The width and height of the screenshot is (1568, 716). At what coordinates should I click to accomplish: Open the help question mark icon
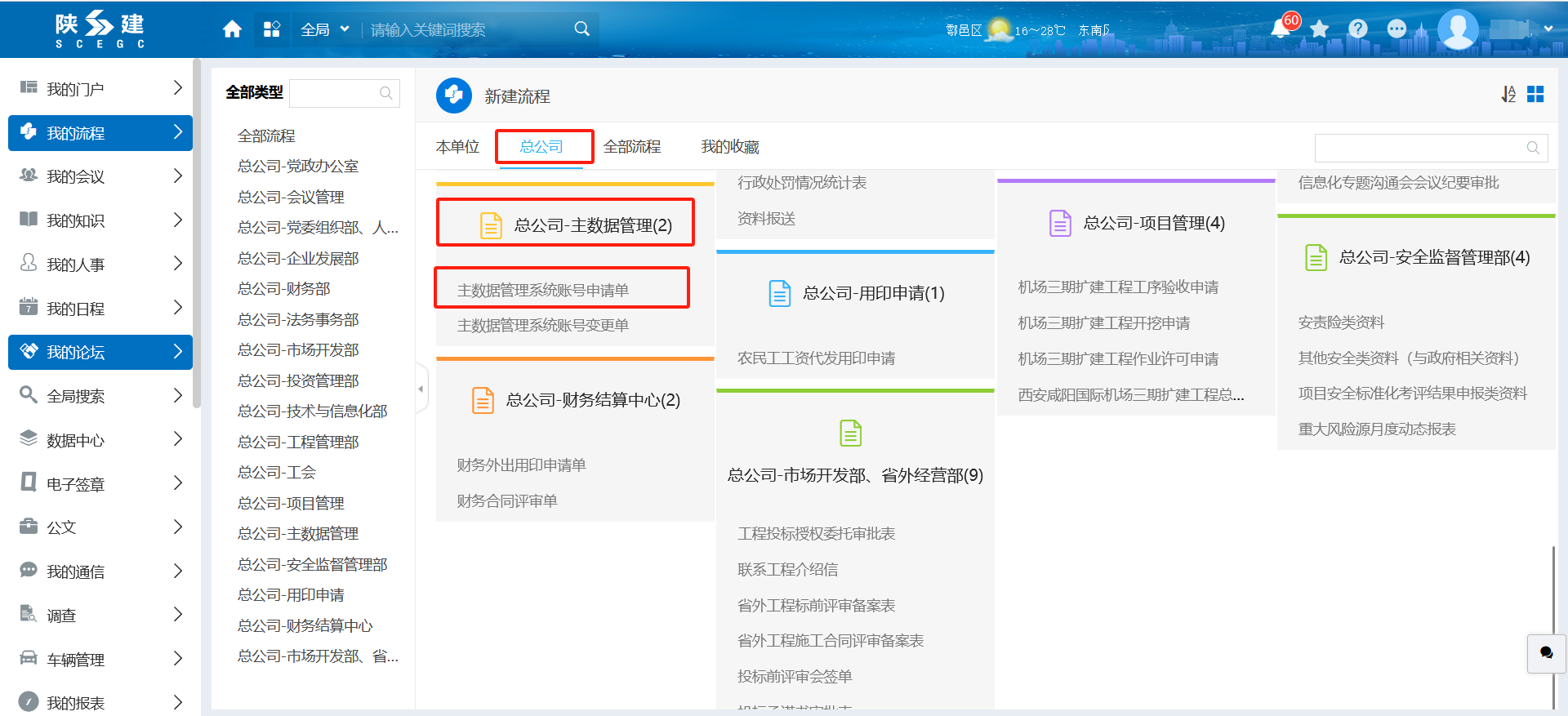point(1357,29)
